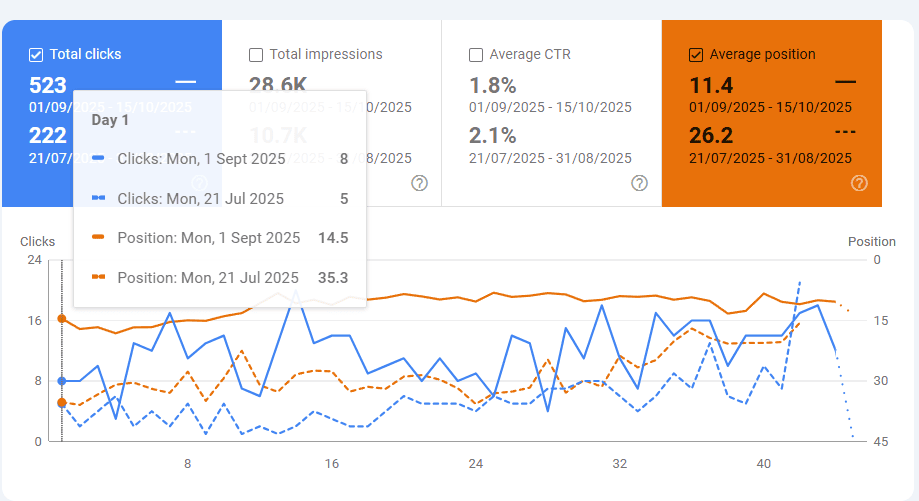Click dashed blue legend icon for 21 Jul clicks
Viewport: 919px width, 501px height.
[98, 198]
